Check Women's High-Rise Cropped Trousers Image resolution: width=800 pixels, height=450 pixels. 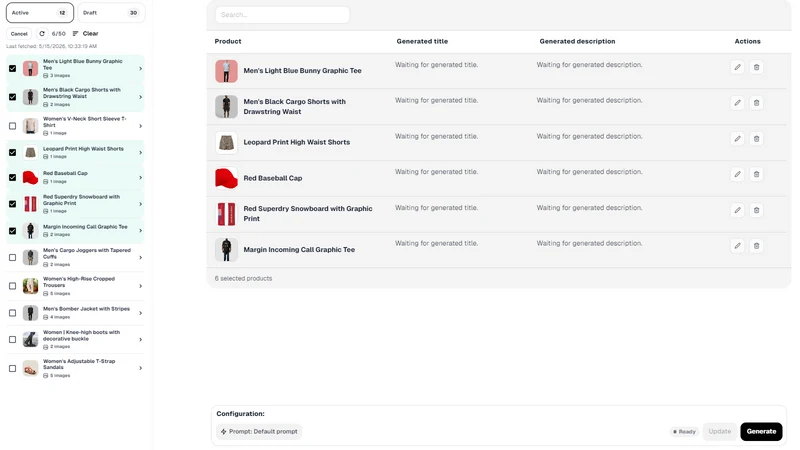[x=12, y=286]
